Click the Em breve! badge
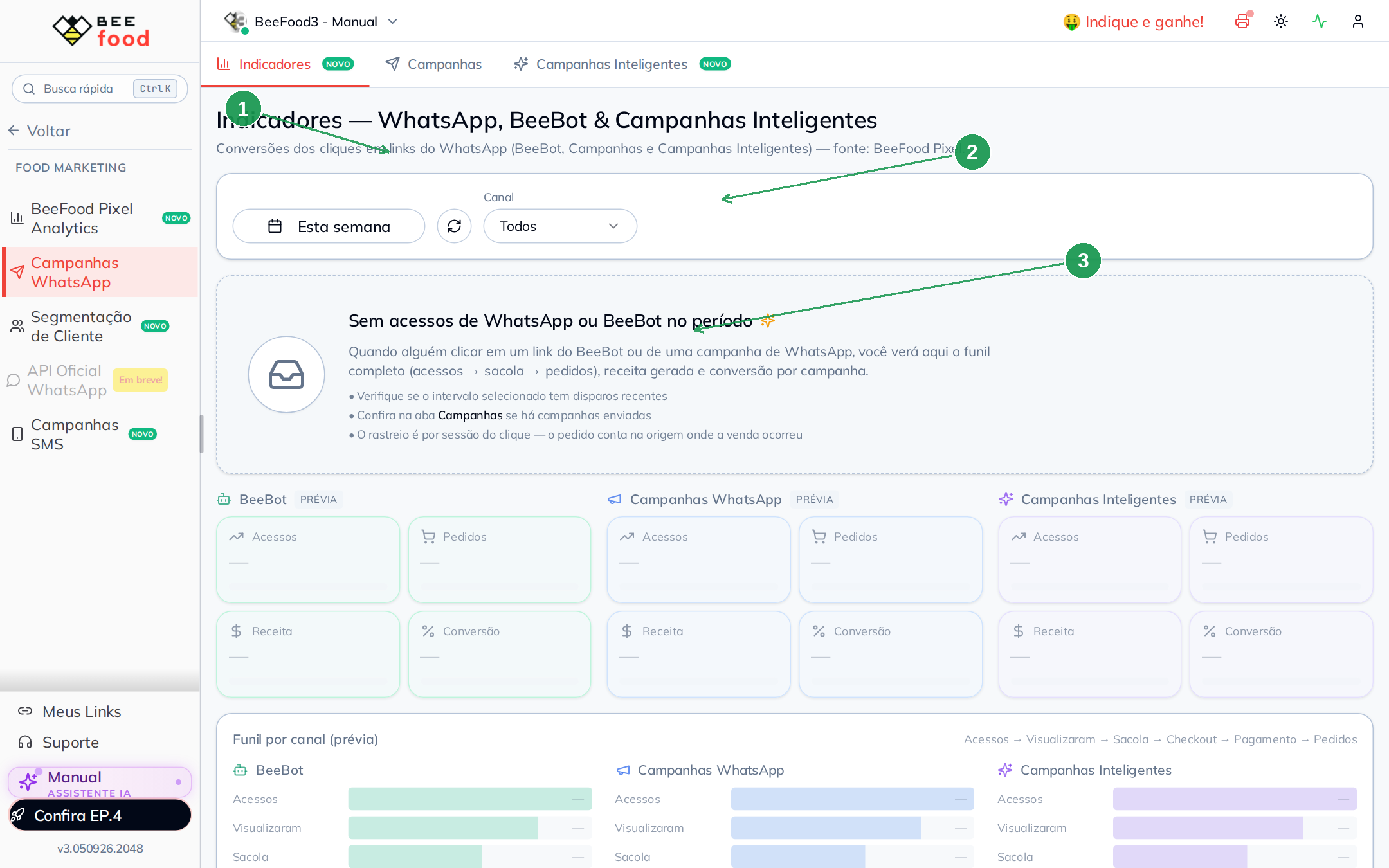 pos(140,380)
